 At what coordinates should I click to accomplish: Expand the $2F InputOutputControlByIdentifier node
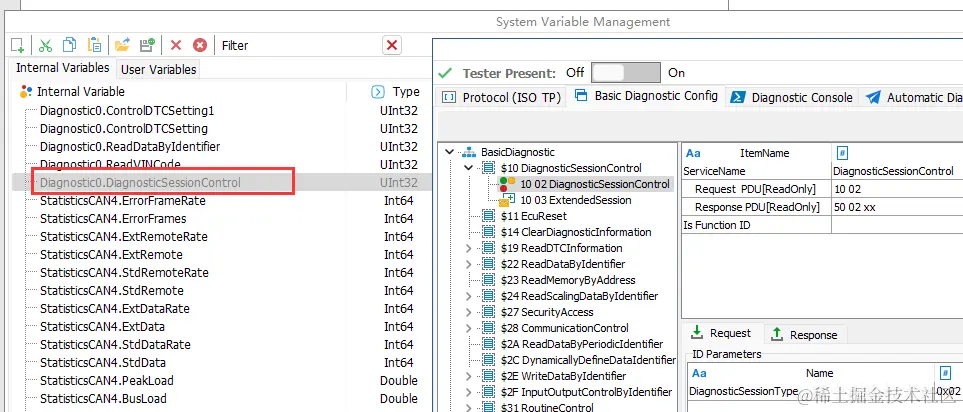click(x=469, y=392)
